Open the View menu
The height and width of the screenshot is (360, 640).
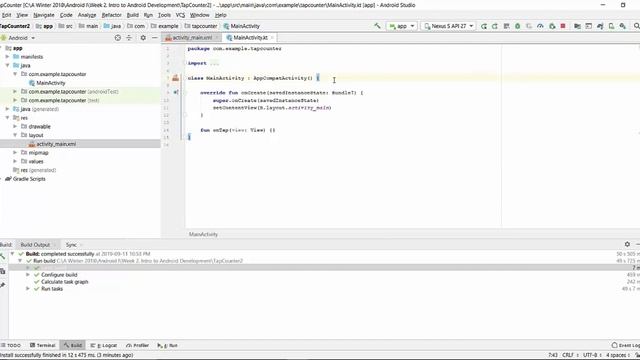tap(22, 15)
